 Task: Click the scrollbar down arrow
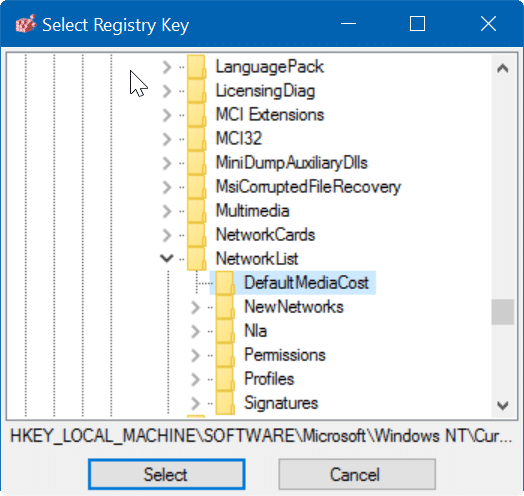[x=503, y=405]
